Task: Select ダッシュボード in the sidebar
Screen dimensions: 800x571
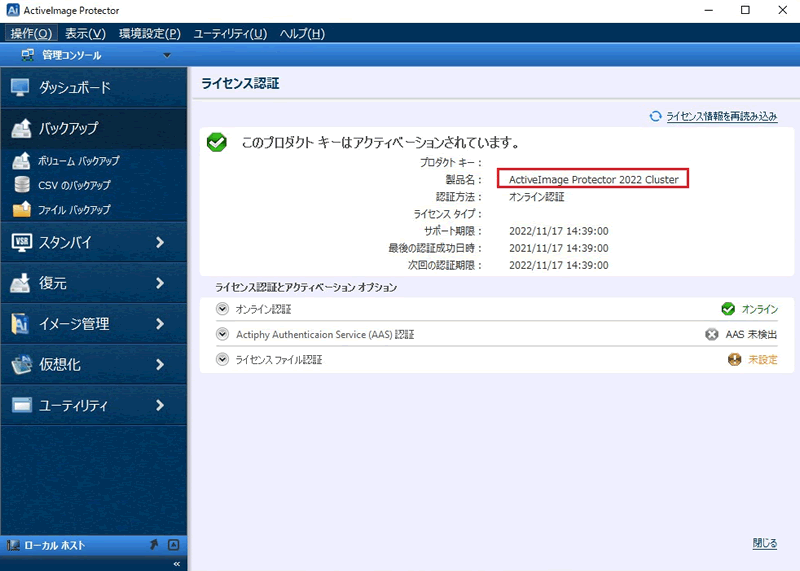Action: point(94,87)
